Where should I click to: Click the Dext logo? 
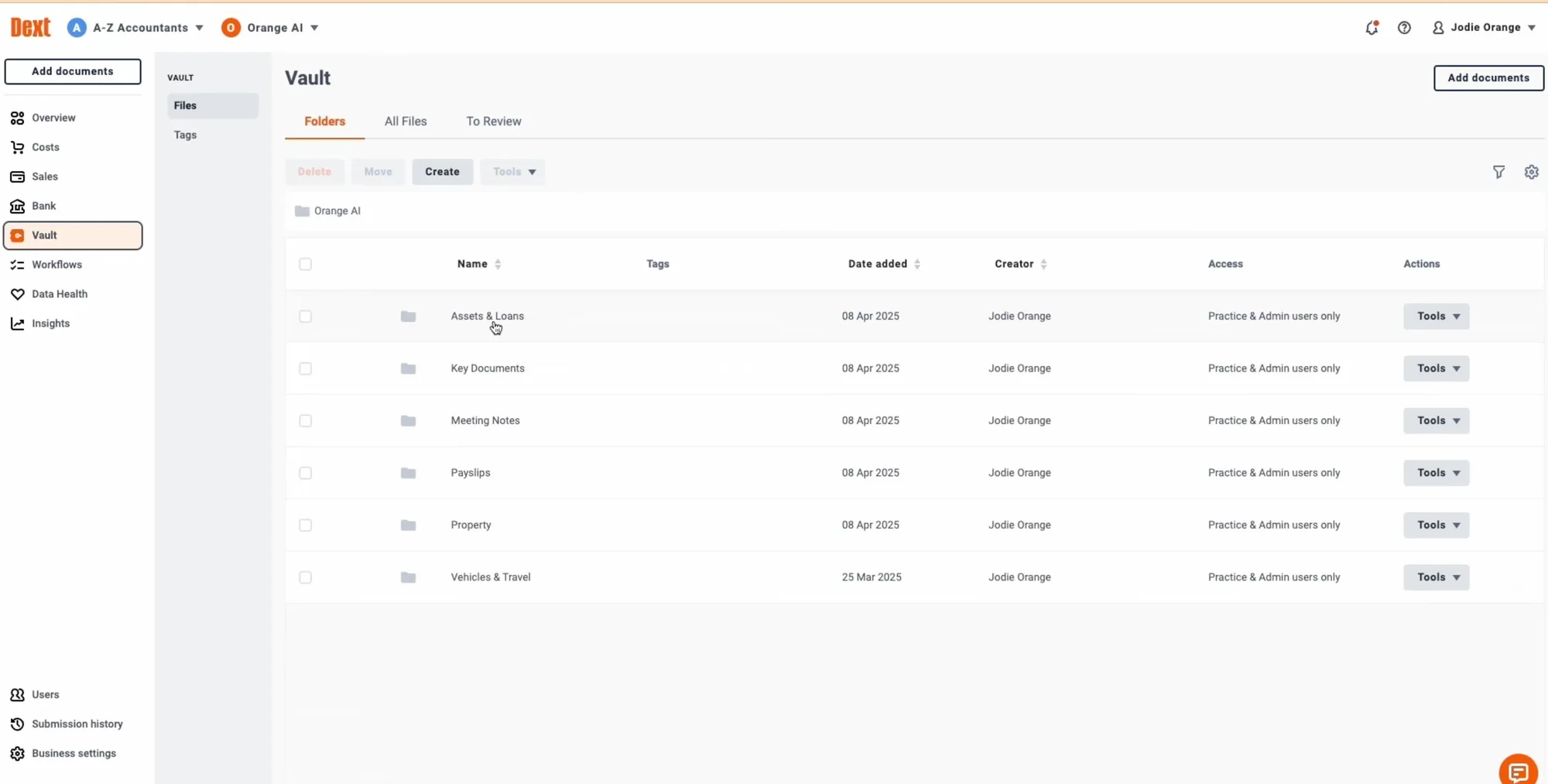coord(30,28)
